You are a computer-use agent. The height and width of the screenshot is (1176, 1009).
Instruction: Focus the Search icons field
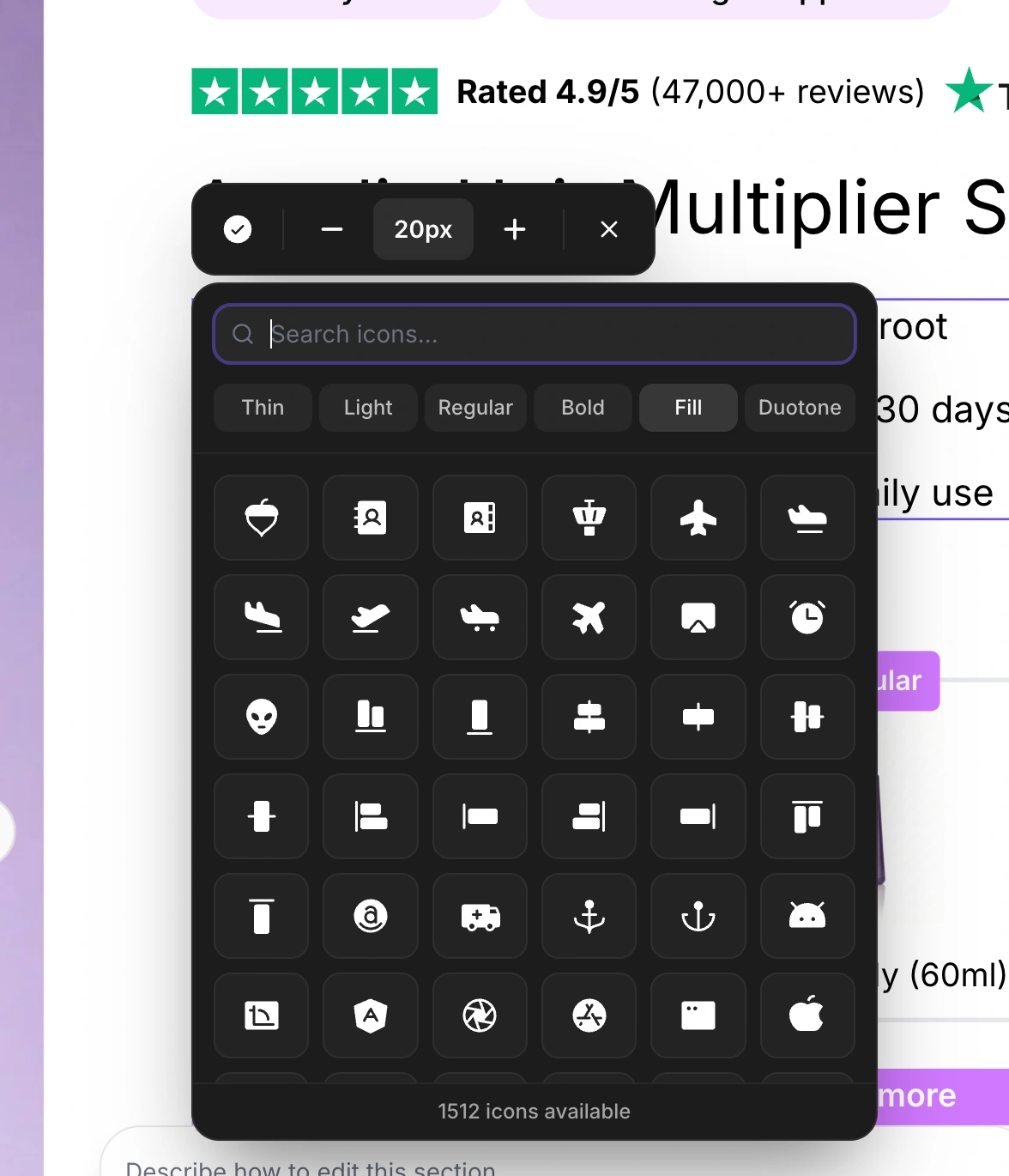(535, 334)
